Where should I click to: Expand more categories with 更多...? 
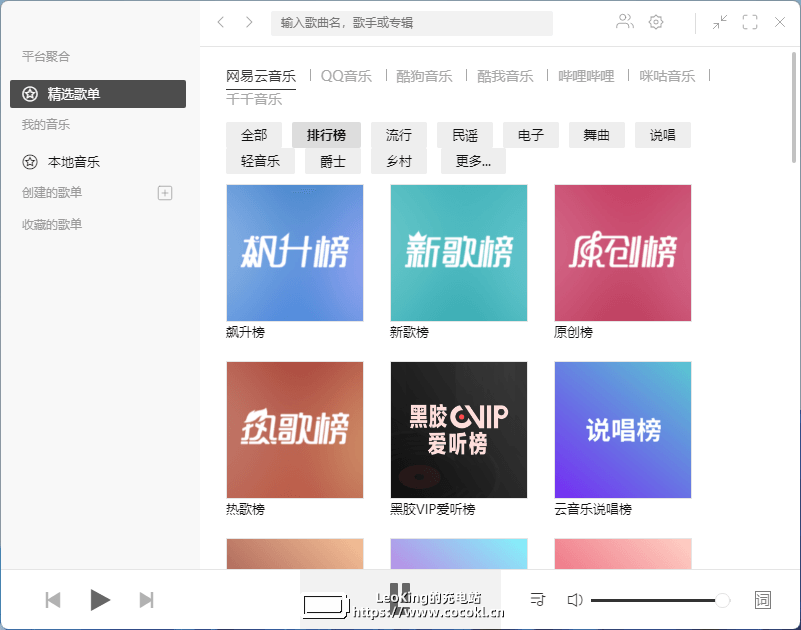(x=474, y=161)
